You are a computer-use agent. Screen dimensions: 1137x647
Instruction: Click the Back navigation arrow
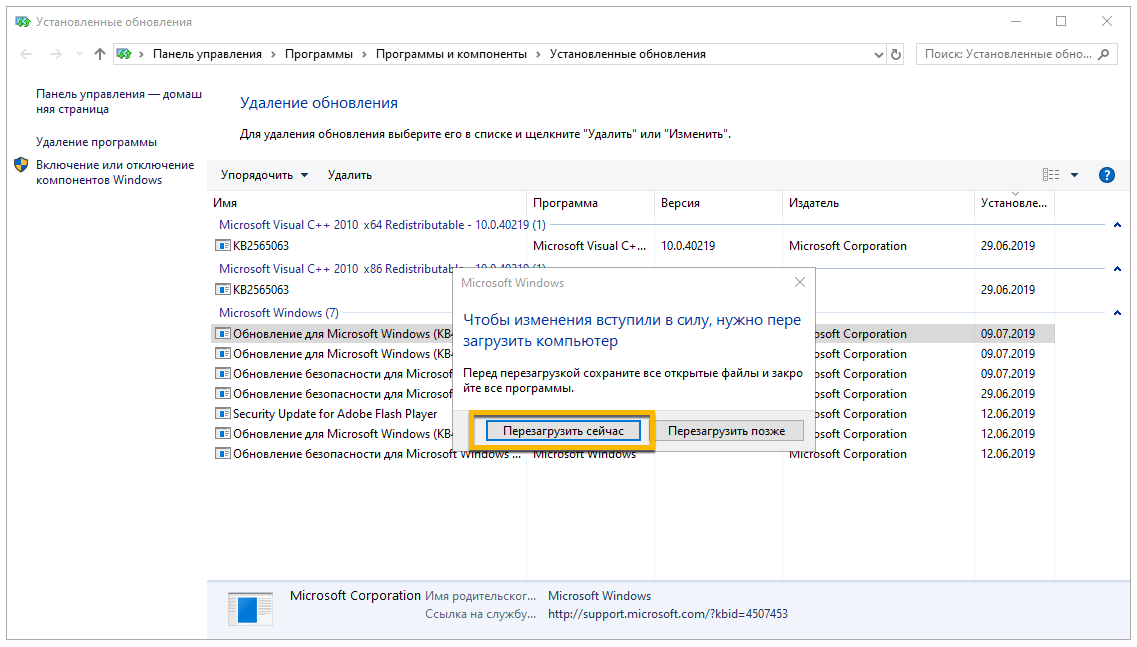tap(27, 54)
